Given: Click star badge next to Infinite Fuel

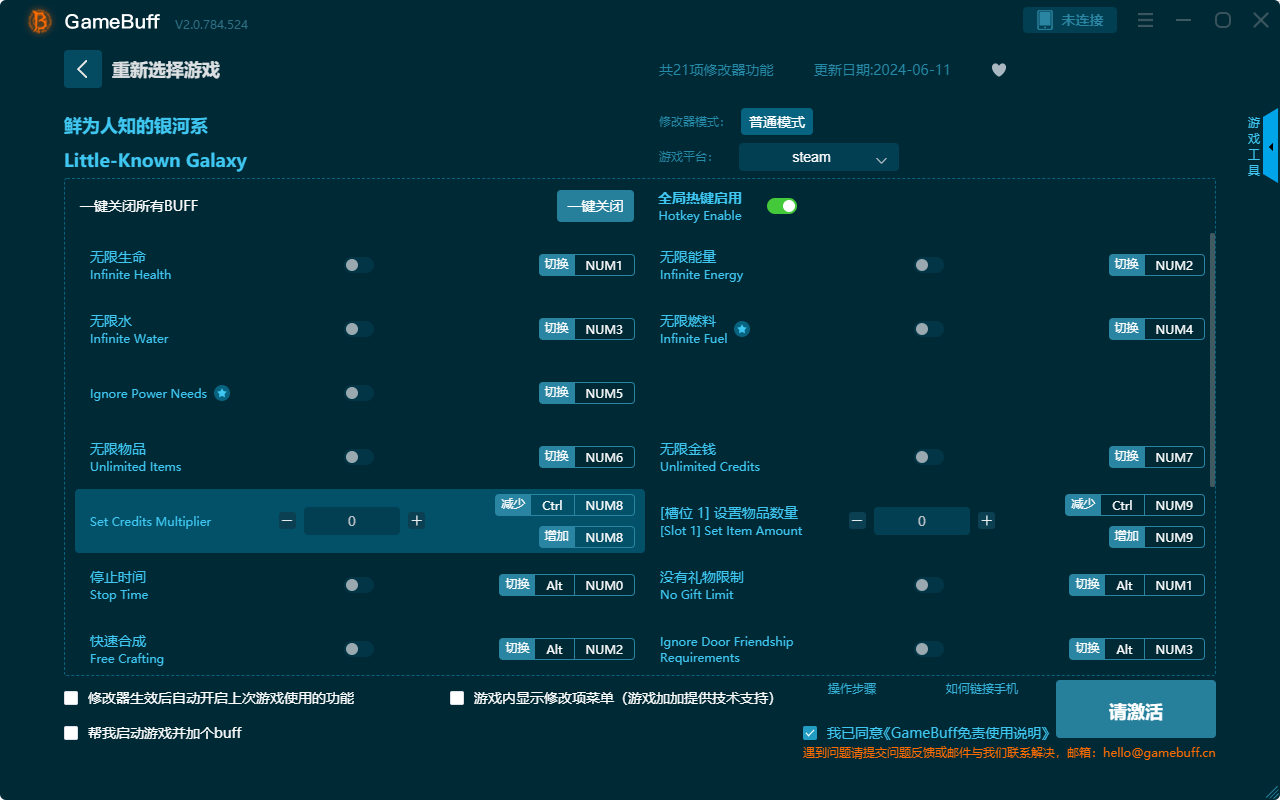Looking at the screenshot, I should (742, 328).
